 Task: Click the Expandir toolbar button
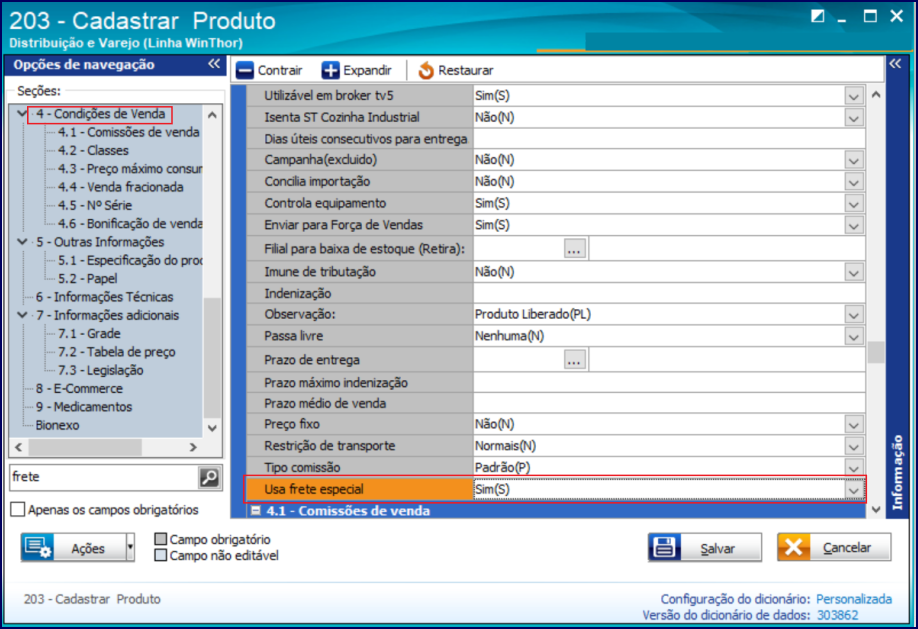coord(357,70)
